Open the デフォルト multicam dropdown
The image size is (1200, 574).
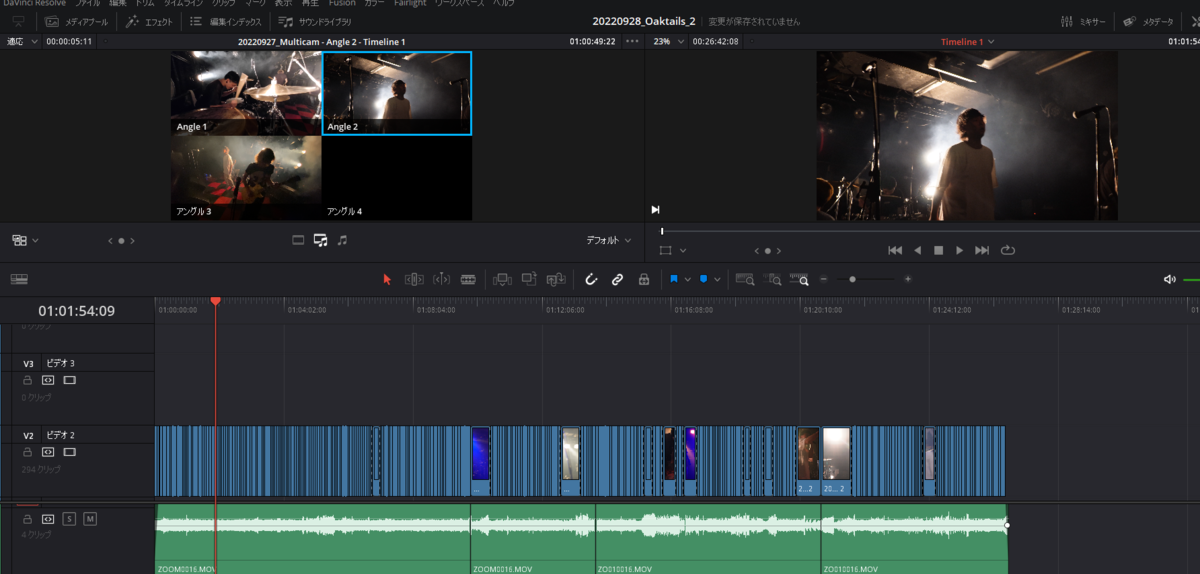point(609,240)
